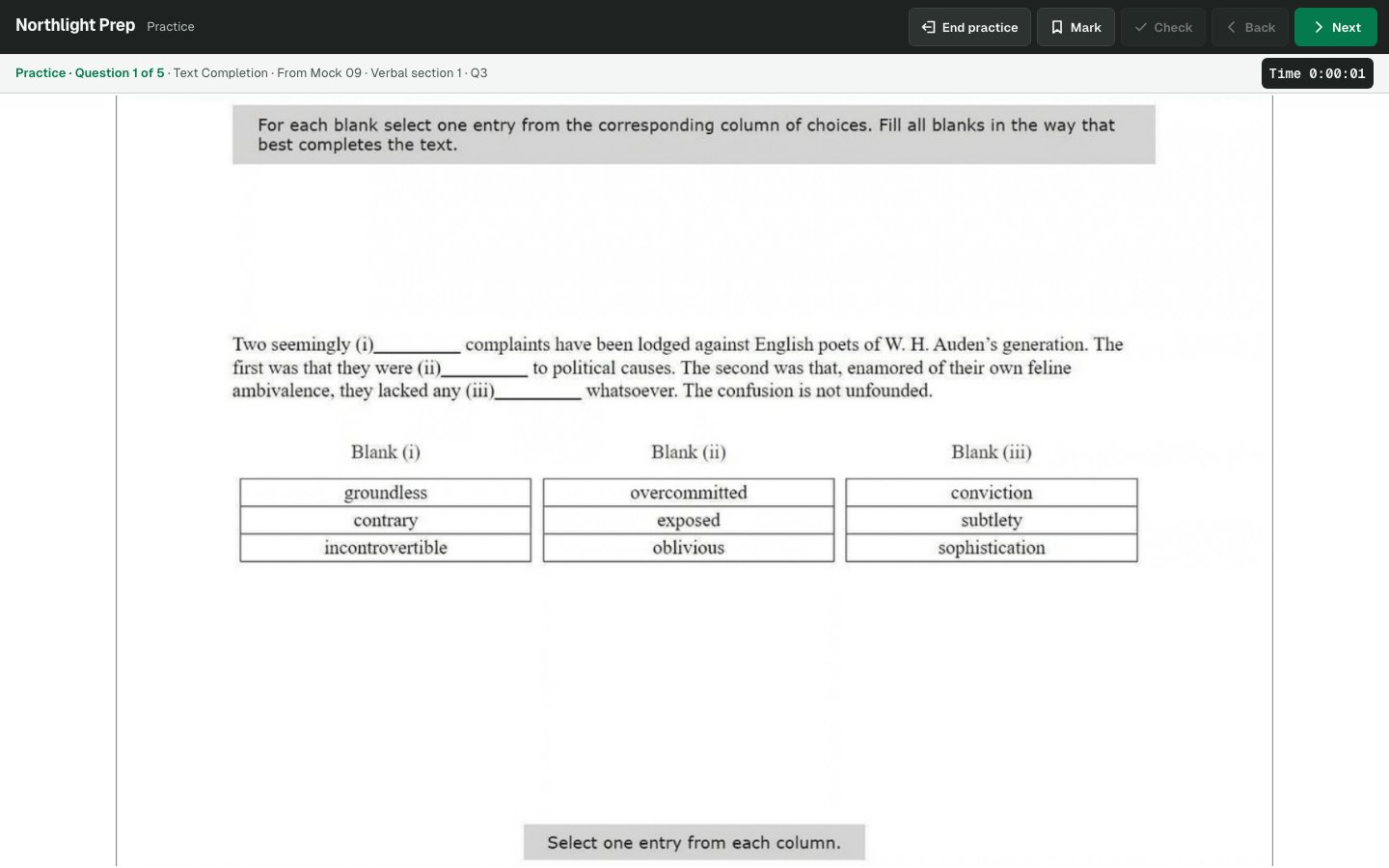Open the Practice breadcrumb link
Screen dimensions: 1389x868
(x=41, y=73)
